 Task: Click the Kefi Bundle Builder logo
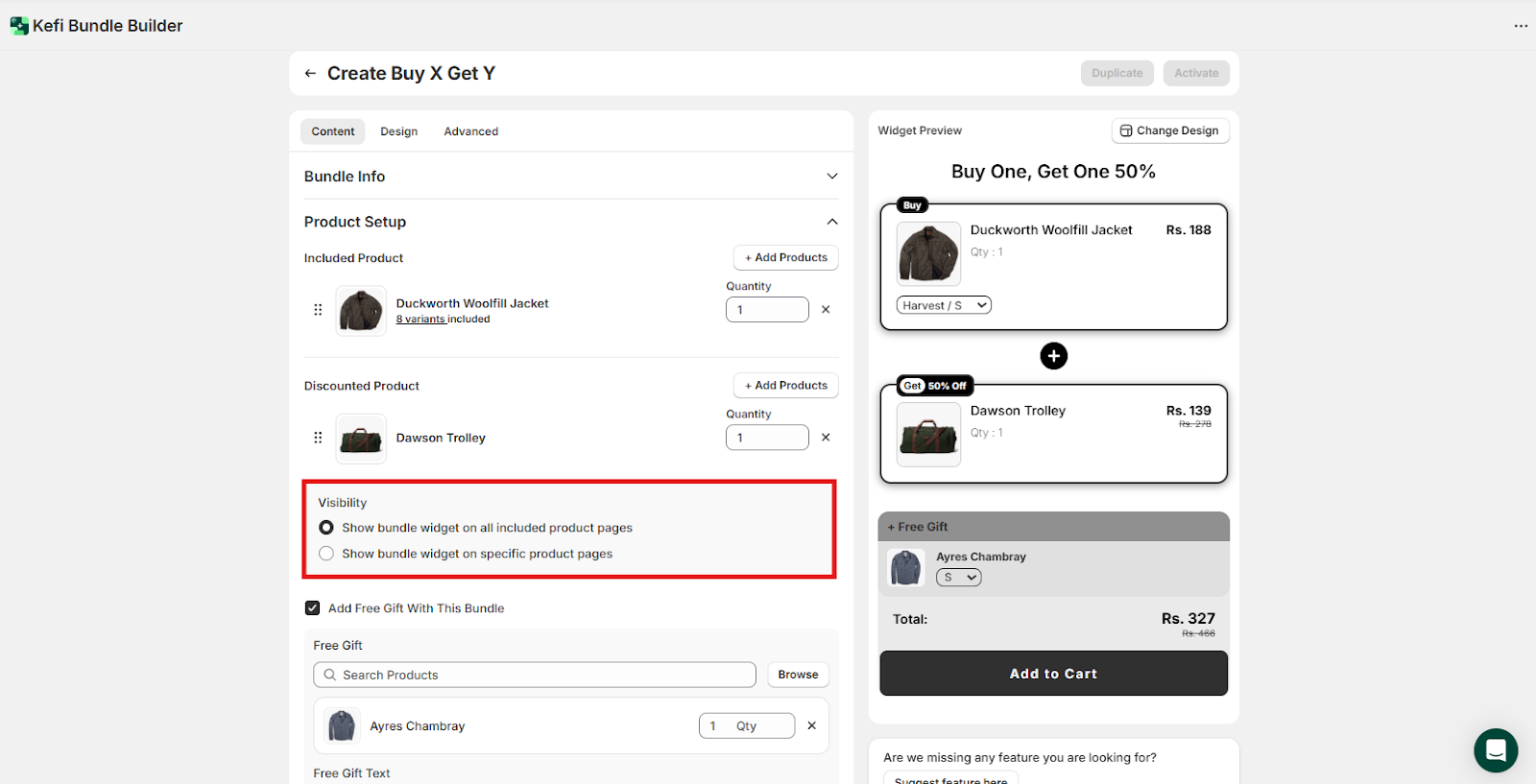click(x=19, y=26)
